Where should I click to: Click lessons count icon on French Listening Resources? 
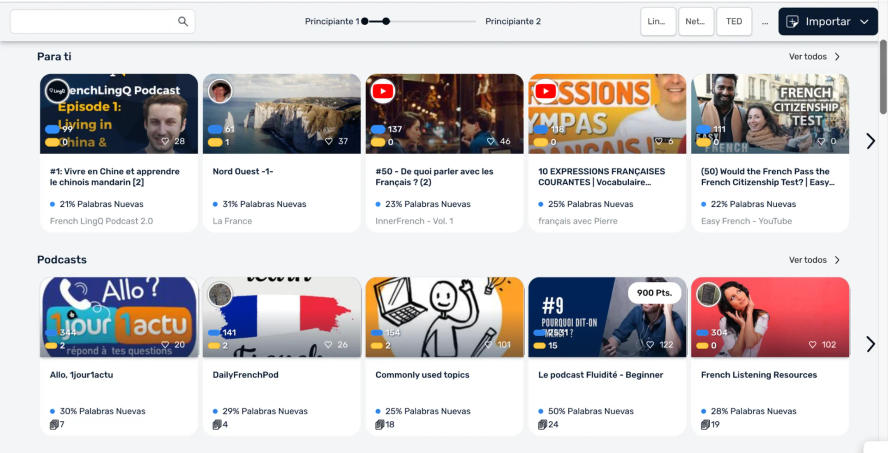(705, 424)
